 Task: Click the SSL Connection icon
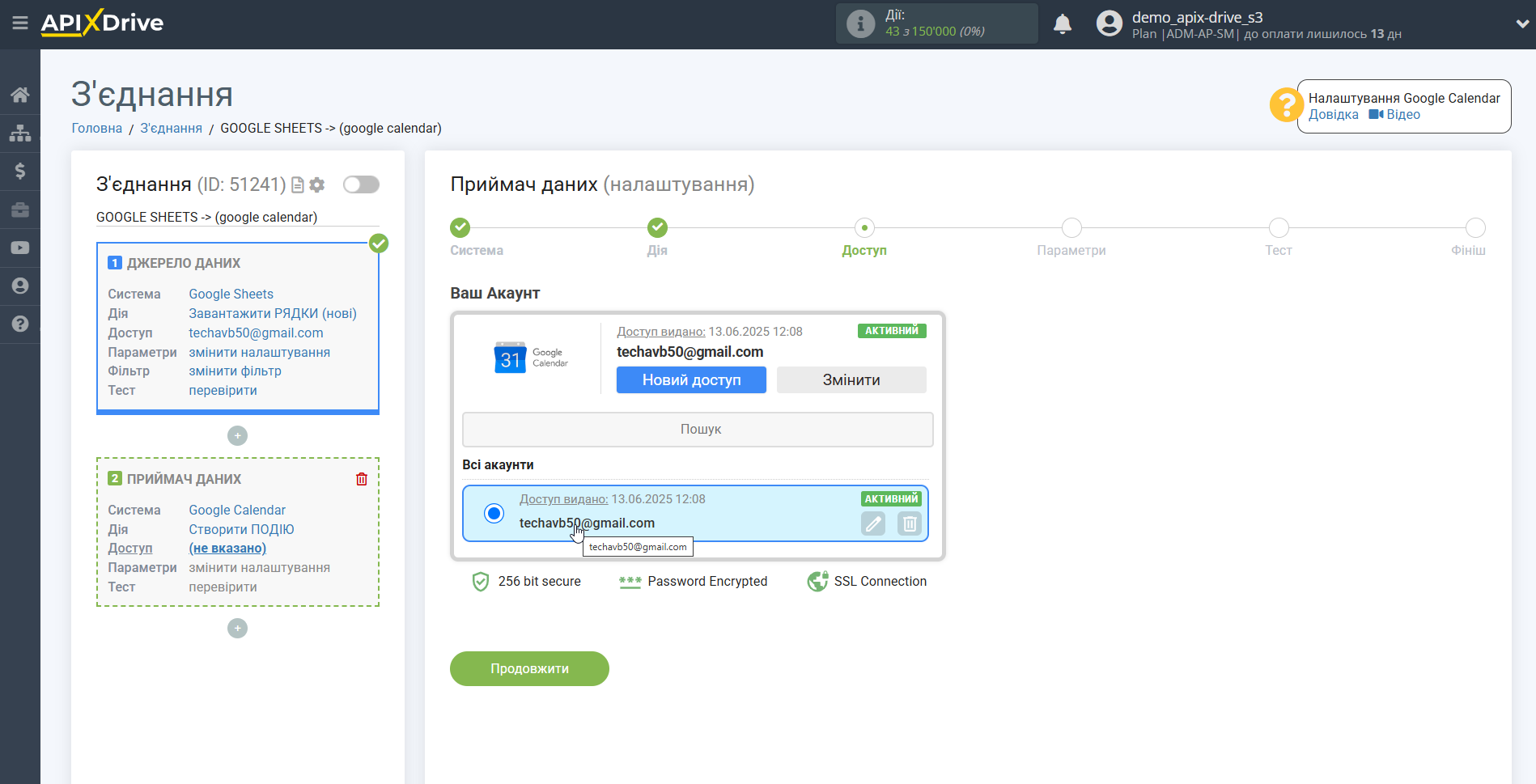click(x=817, y=582)
